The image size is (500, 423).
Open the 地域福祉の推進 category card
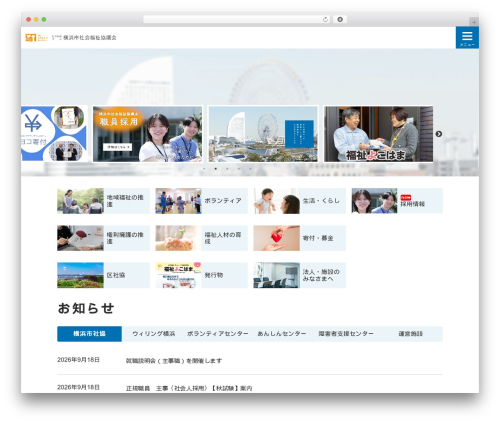pyautogui.click(x=103, y=201)
